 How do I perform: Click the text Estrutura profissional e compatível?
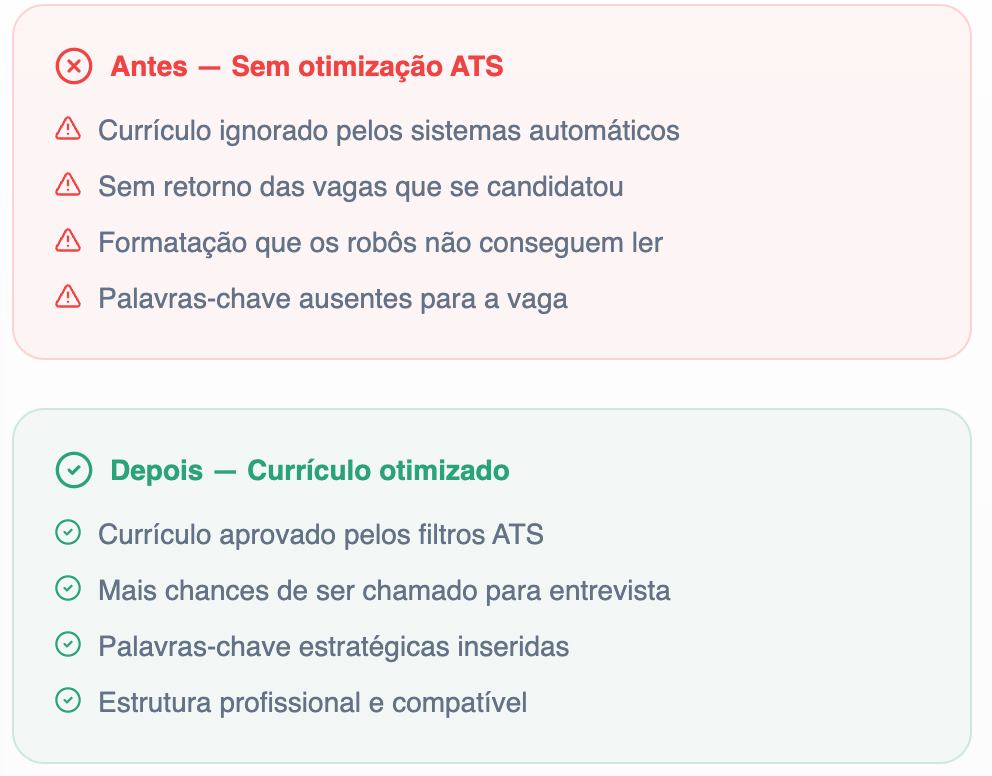click(x=312, y=702)
